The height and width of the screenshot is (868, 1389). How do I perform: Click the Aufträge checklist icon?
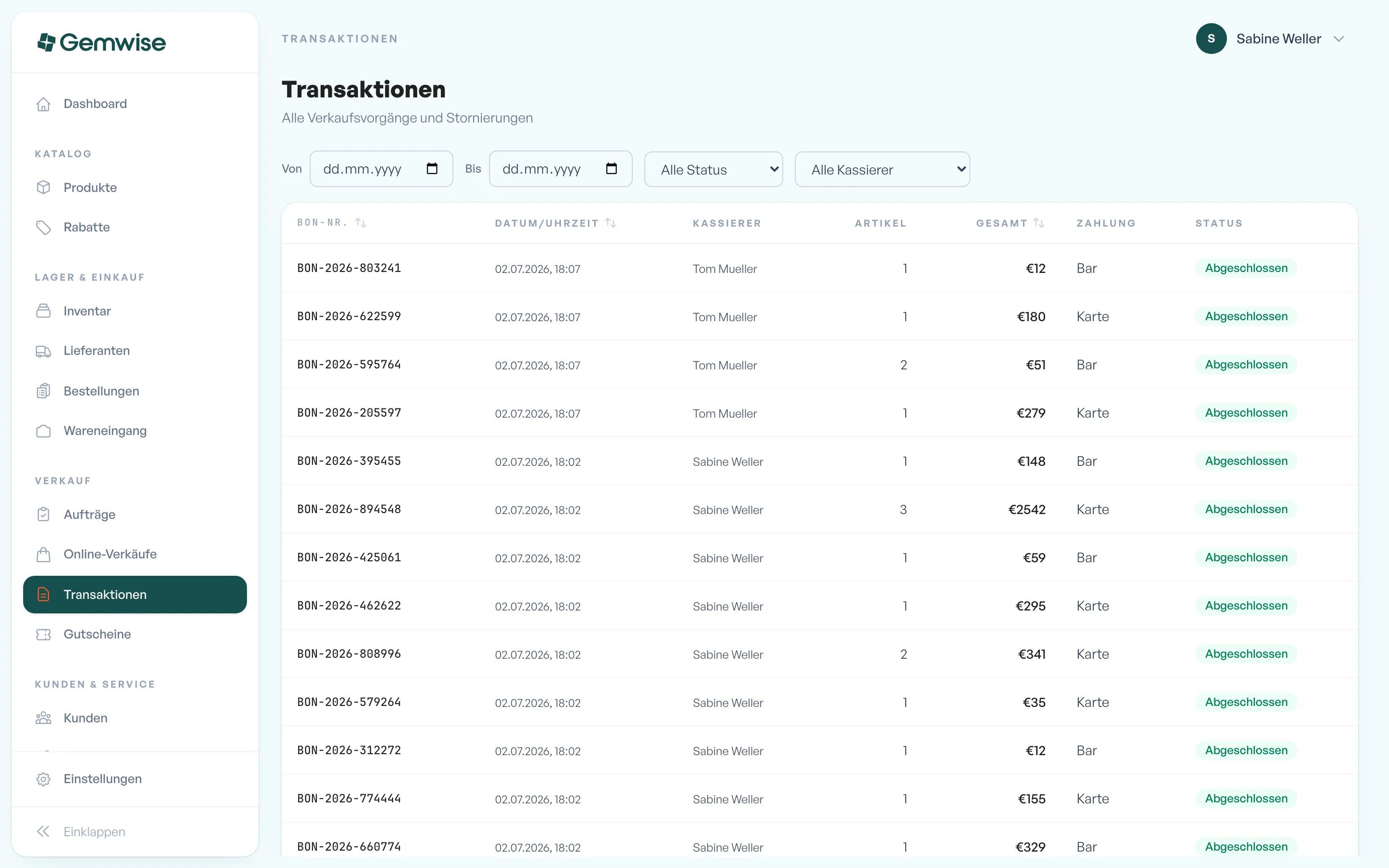pyautogui.click(x=43, y=515)
